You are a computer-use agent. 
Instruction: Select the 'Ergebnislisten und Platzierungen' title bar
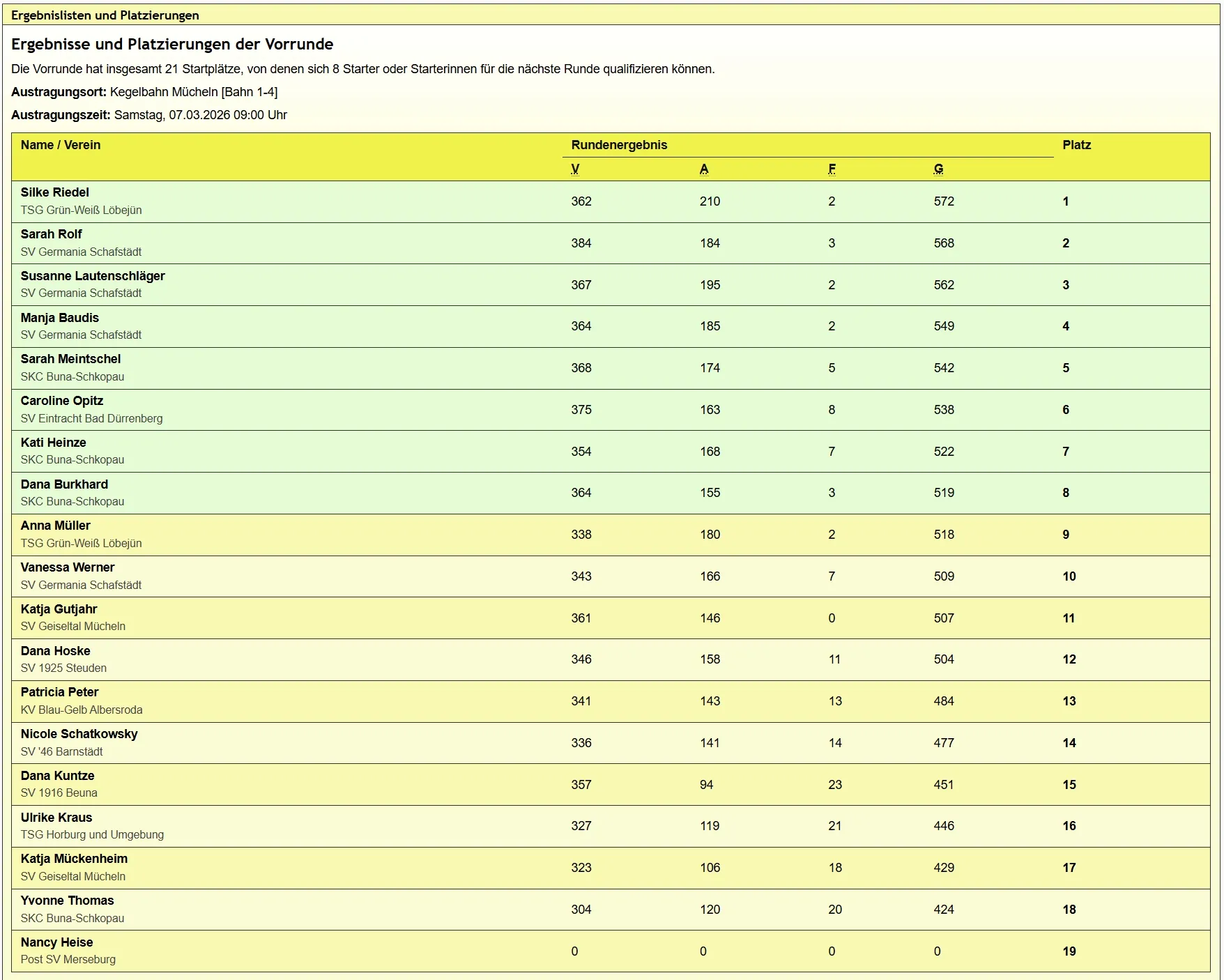point(105,15)
